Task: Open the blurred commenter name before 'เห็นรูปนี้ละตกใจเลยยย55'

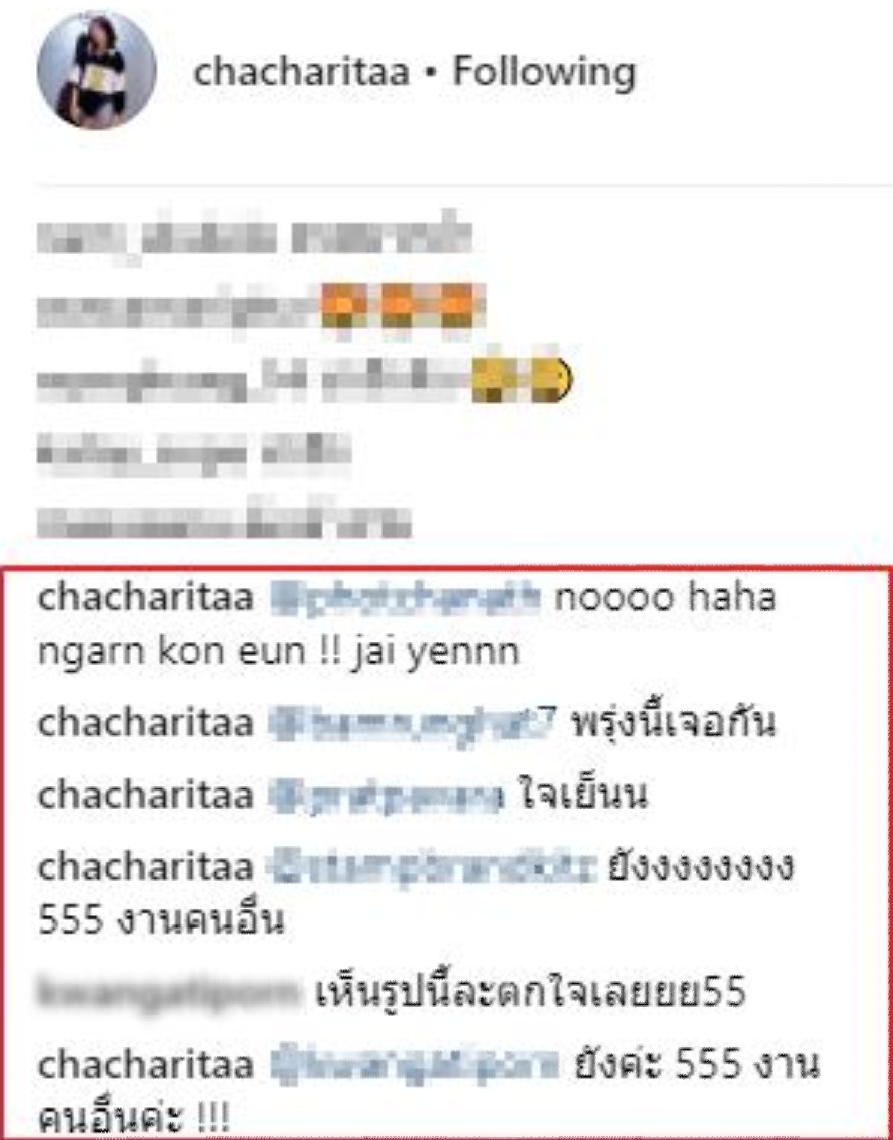Action: [168, 992]
